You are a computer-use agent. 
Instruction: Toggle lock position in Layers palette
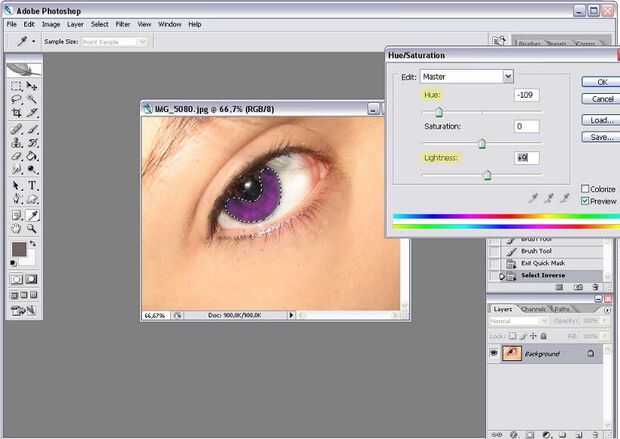(x=533, y=336)
